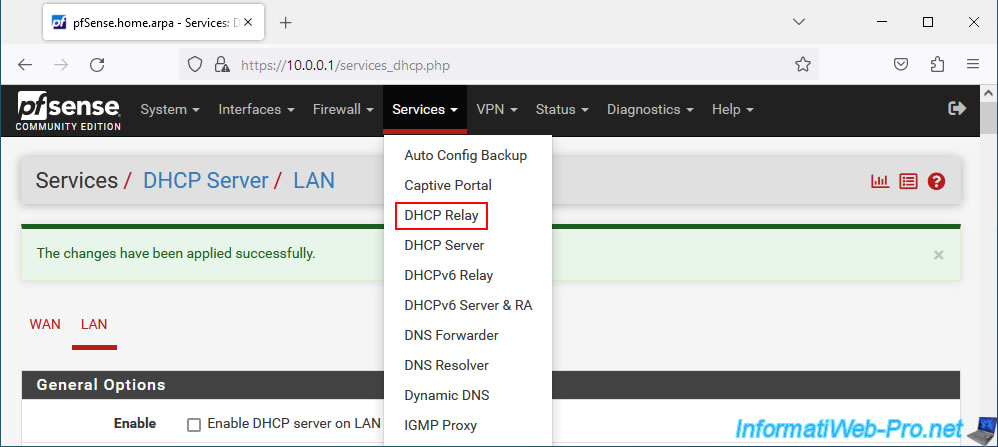998x447 pixels.
Task: Open the DHCP status graph icon
Action: (x=880, y=181)
